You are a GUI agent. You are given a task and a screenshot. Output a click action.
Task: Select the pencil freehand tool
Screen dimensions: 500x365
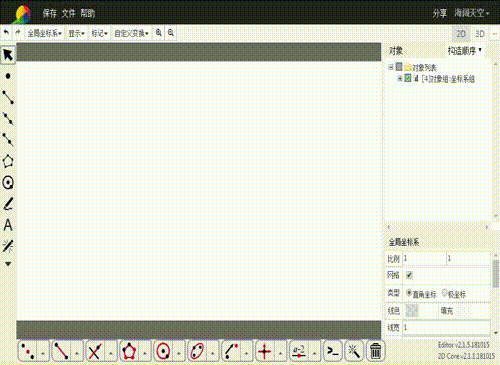click(x=8, y=204)
